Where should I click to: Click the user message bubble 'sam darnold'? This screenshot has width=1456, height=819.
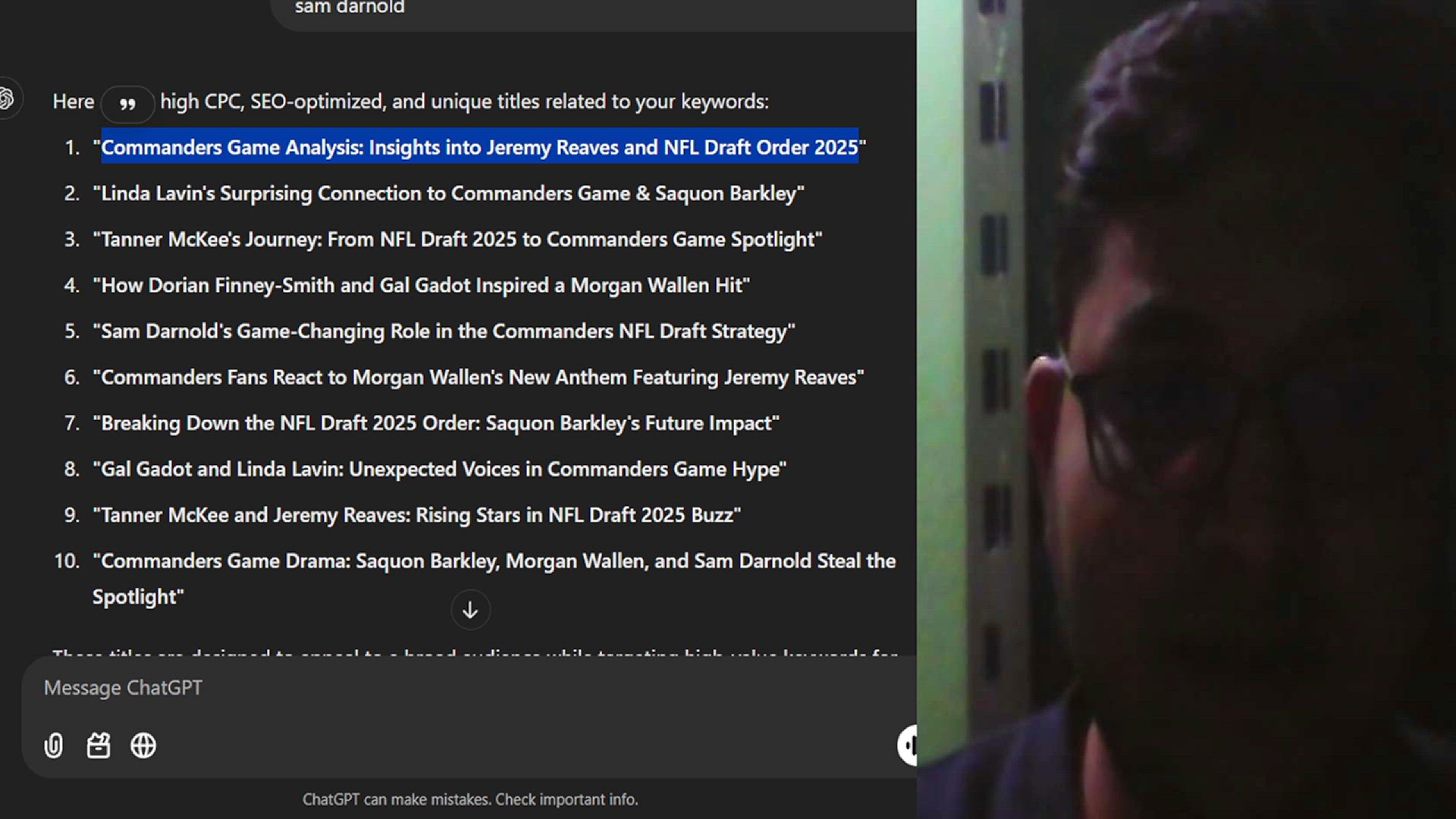tap(350, 8)
